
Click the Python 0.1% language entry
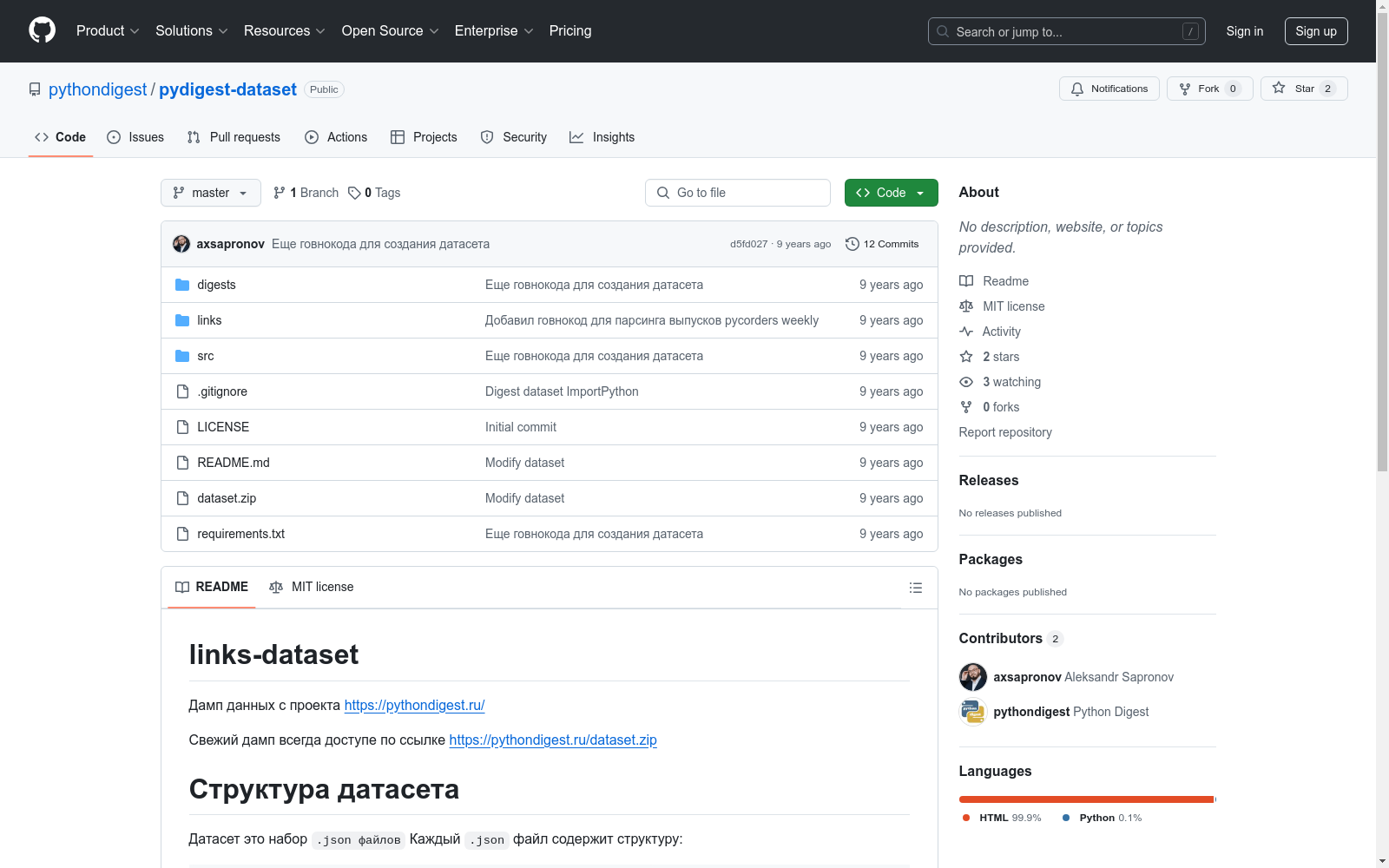[1103, 818]
